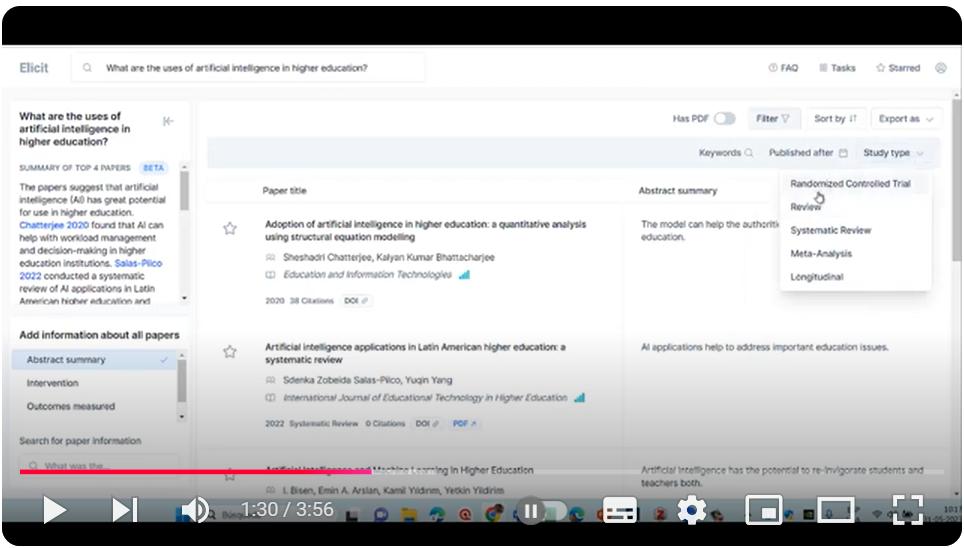Click the Paper title column header
The width and height of the screenshot is (964, 548).
click(284, 191)
